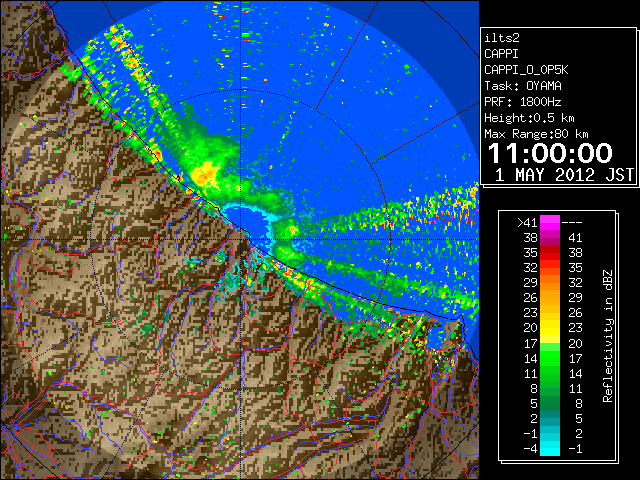Click the yellow 20-23 dBZ swatch

[549, 328]
